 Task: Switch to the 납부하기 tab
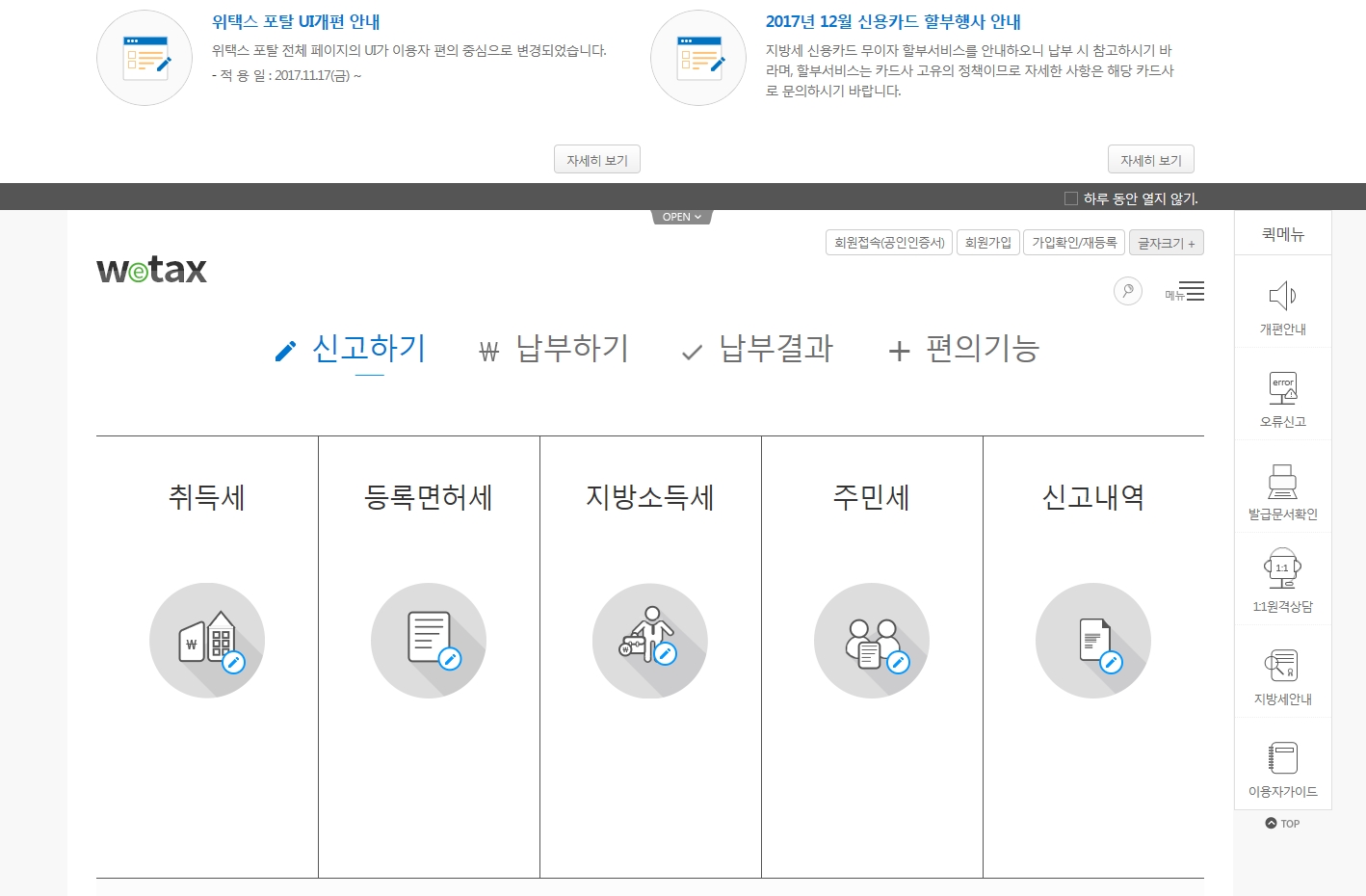(x=555, y=349)
